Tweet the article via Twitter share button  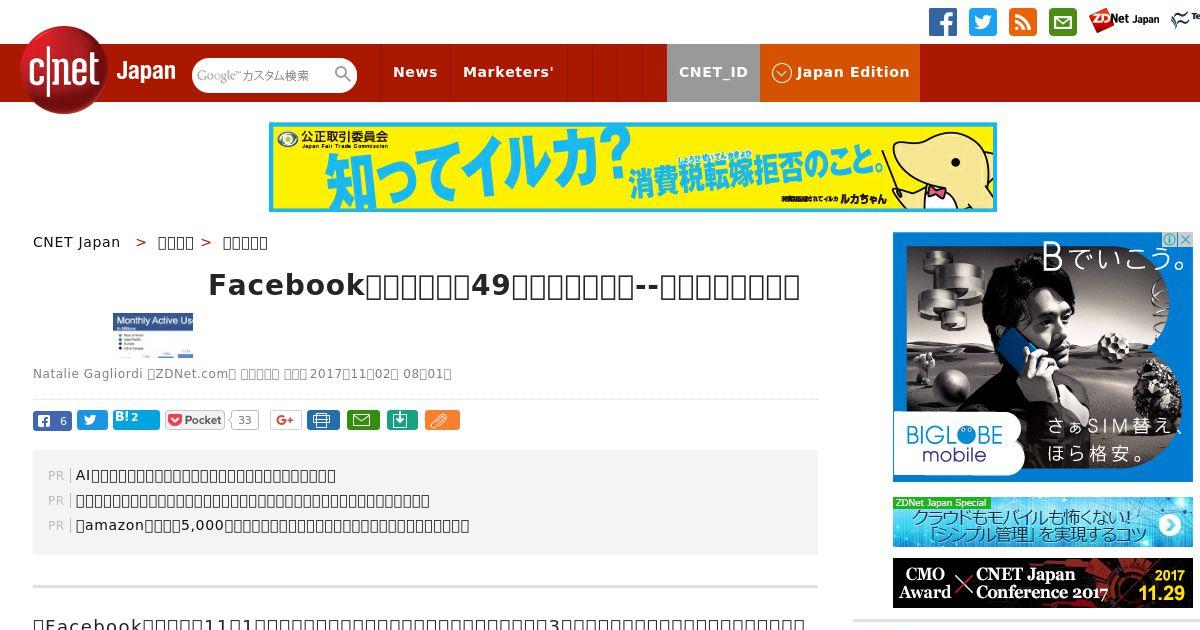click(x=92, y=420)
